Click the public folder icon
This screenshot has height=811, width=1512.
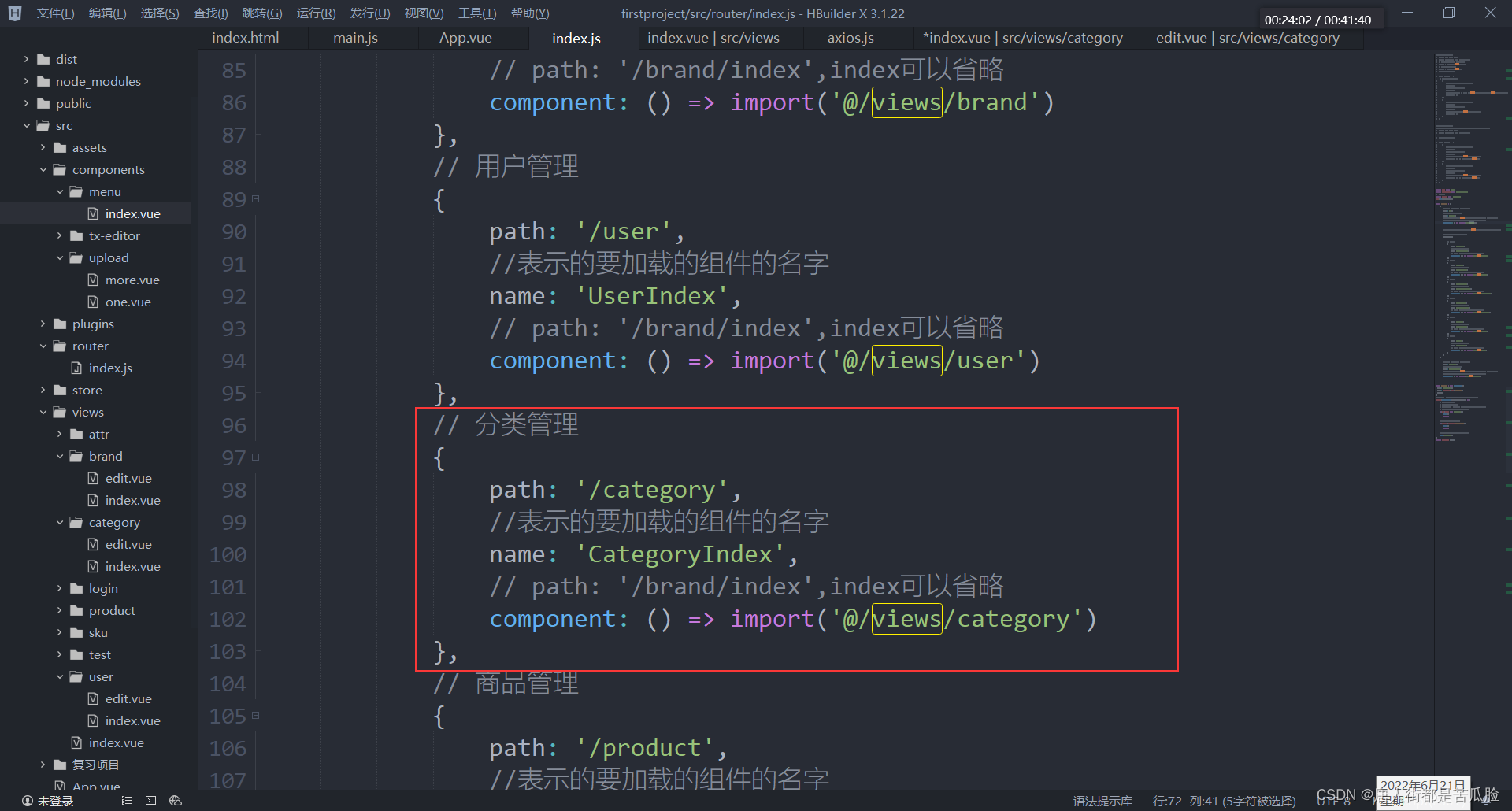click(x=43, y=103)
